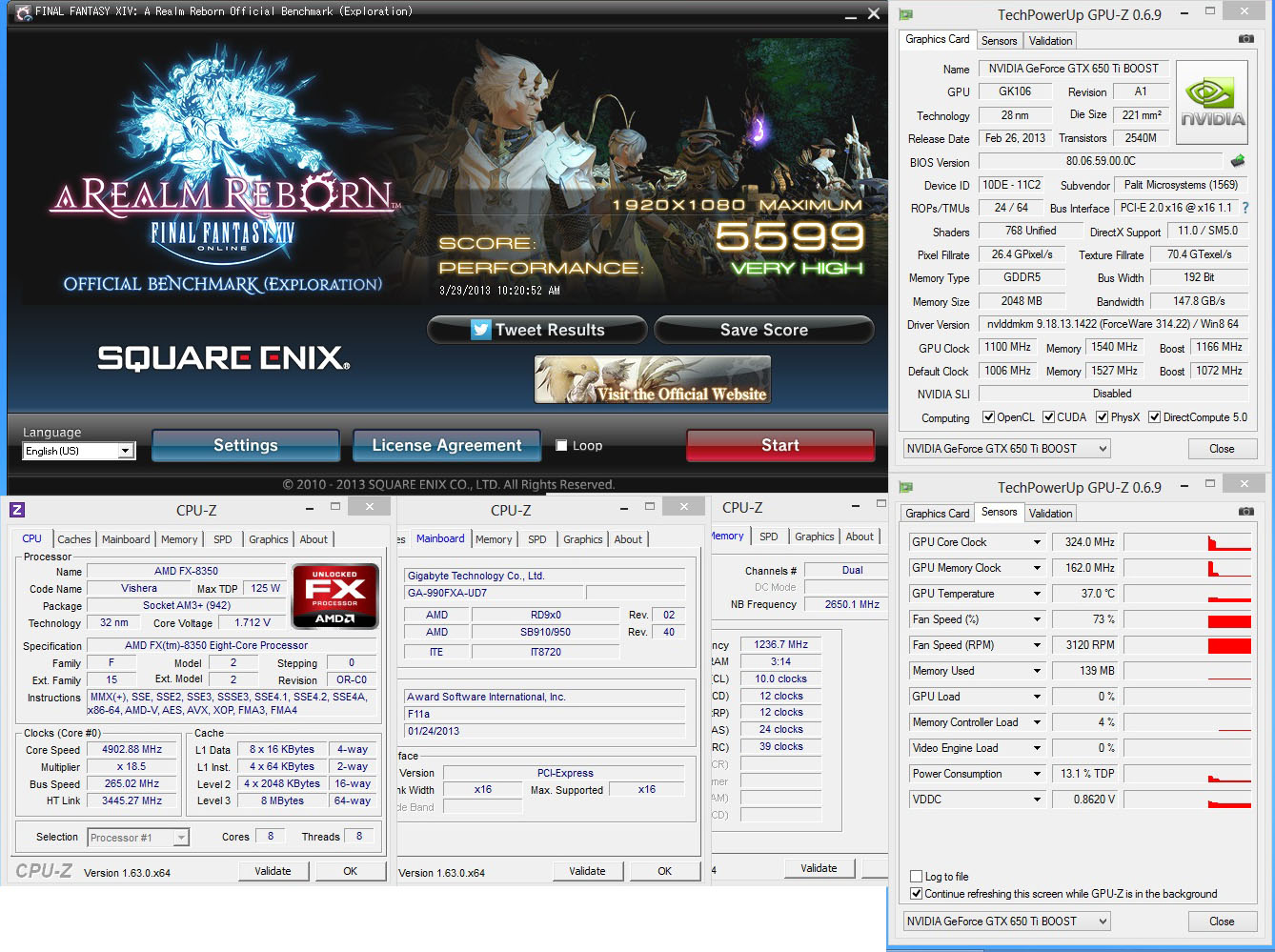This screenshot has width=1275, height=952.
Task: Click the GPU Temperature history graph
Action: pyautogui.click(x=1187, y=594)
